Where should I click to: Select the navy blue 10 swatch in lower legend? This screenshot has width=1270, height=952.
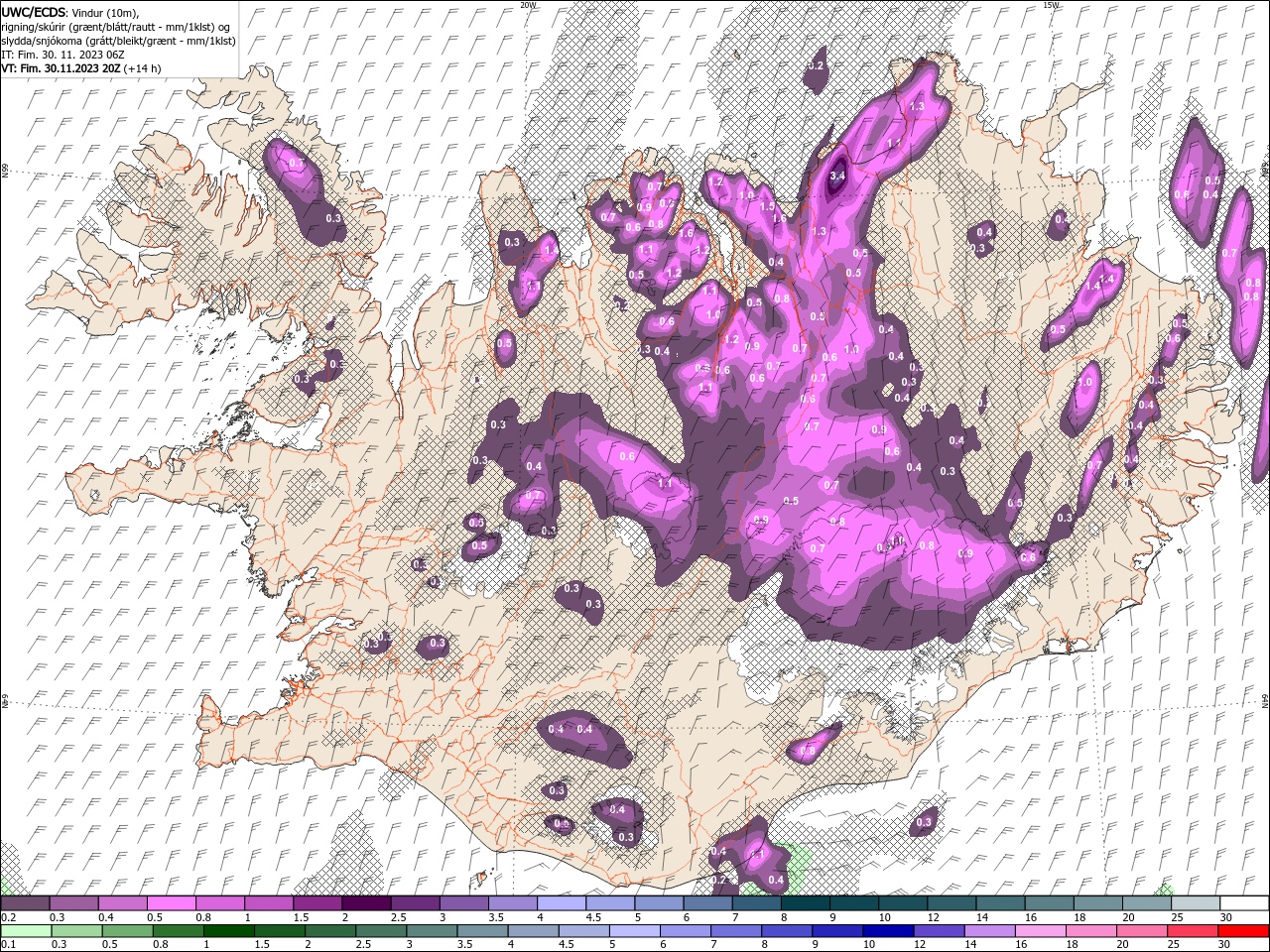click(x=887, y=931)
